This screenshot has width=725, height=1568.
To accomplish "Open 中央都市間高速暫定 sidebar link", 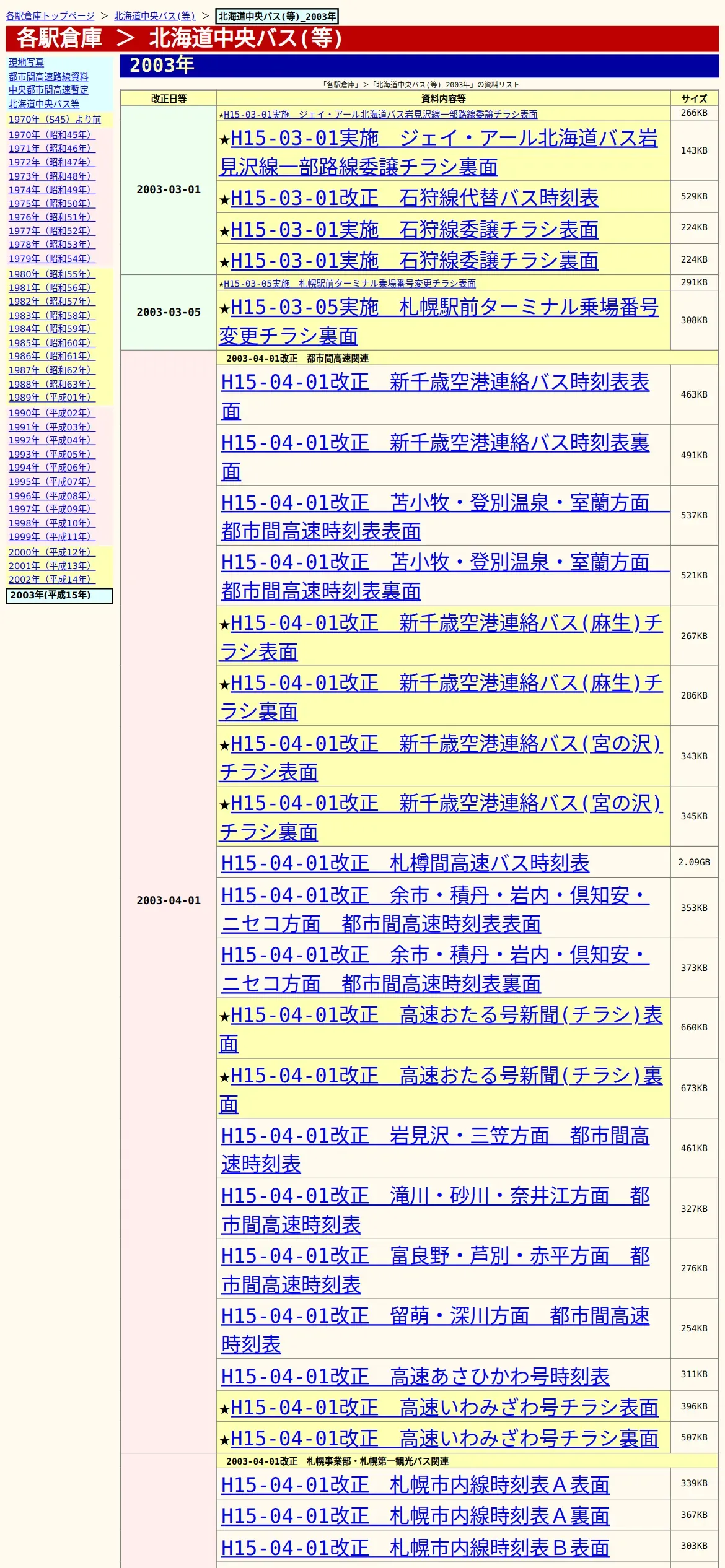I will (48, 90).
